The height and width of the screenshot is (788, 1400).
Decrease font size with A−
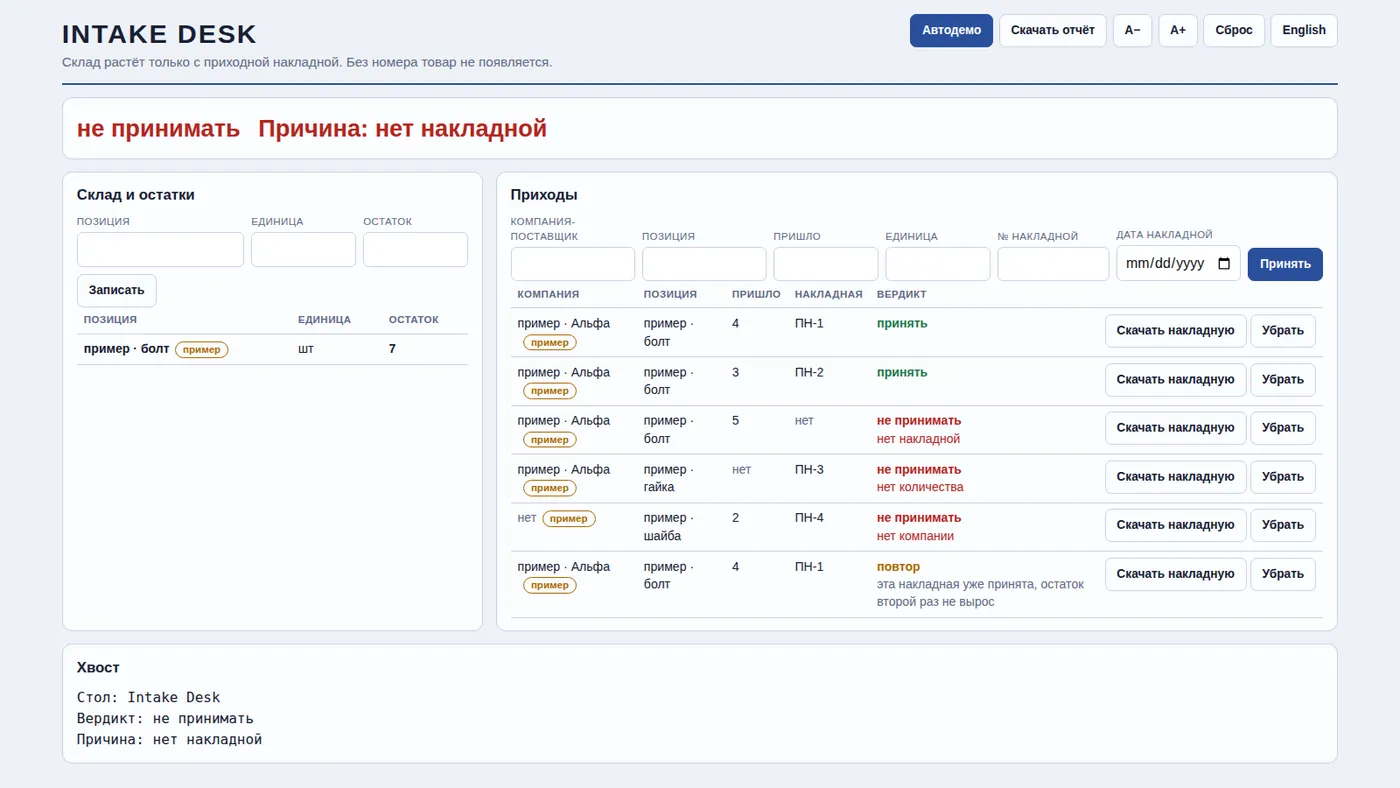pyautogui.click(x=1133, y=30)
